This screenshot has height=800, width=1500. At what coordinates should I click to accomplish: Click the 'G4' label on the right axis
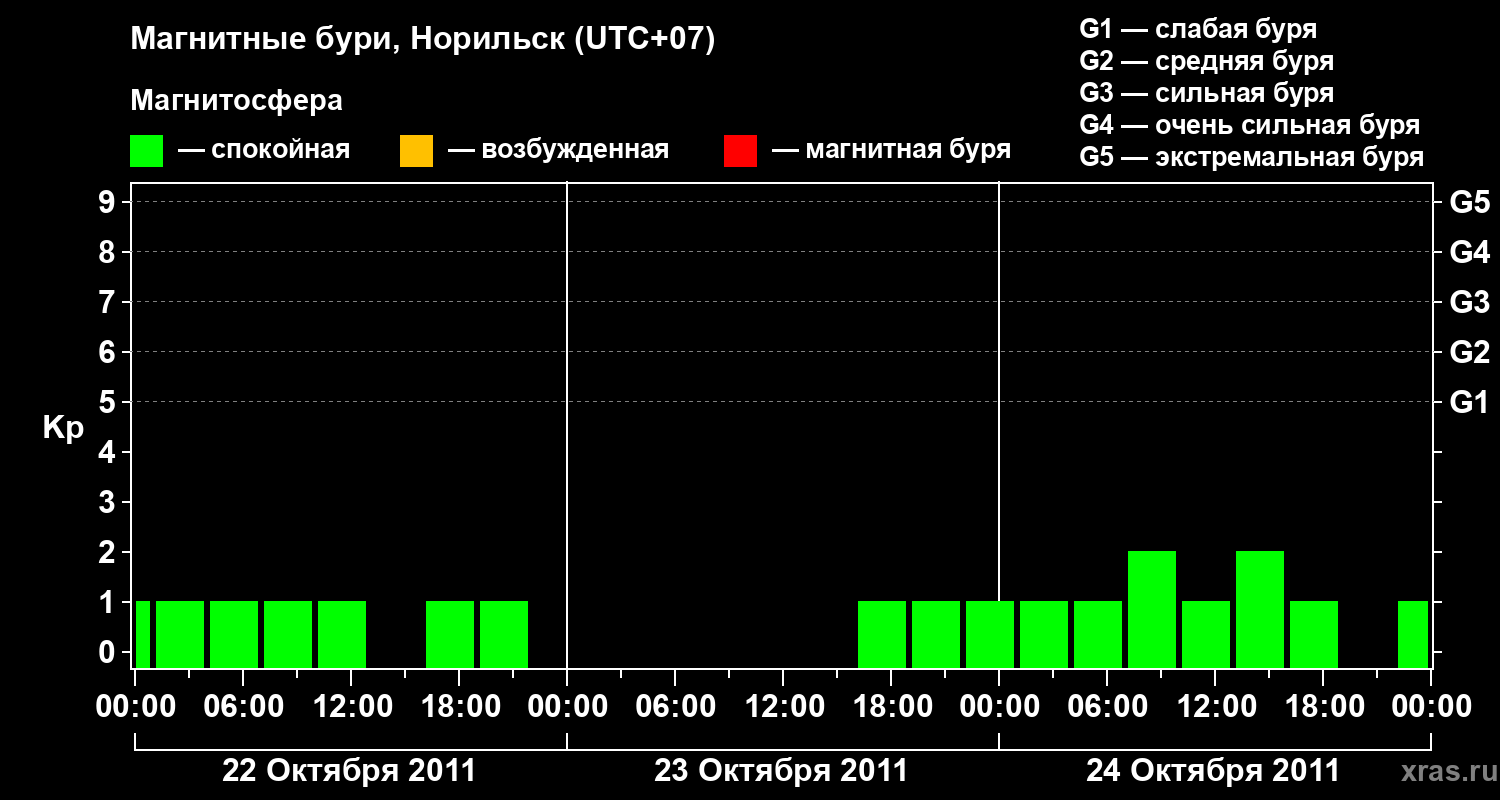click(1469, 252)
